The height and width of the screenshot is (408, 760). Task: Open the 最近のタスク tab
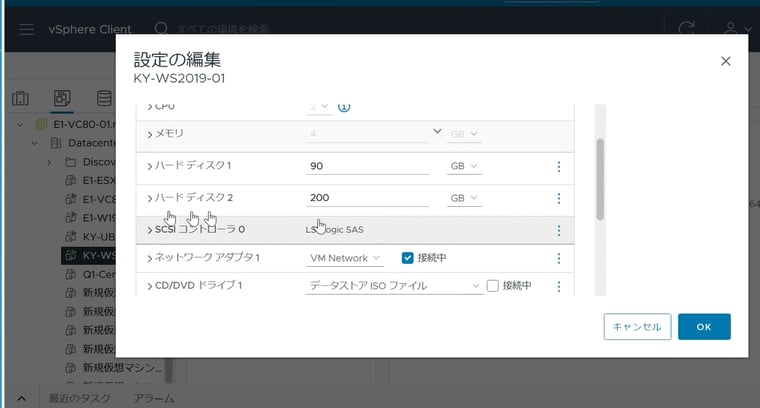[80, 399]
